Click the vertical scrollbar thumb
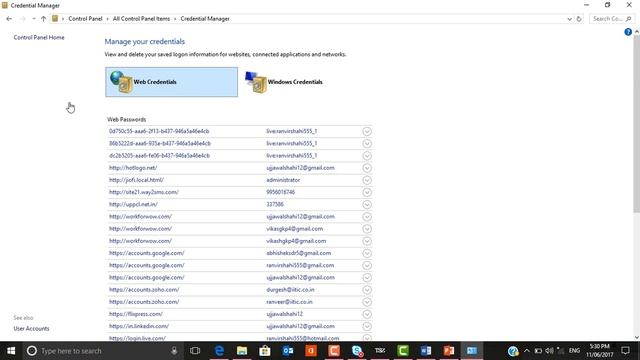The image size is (640, 360). 636,124
